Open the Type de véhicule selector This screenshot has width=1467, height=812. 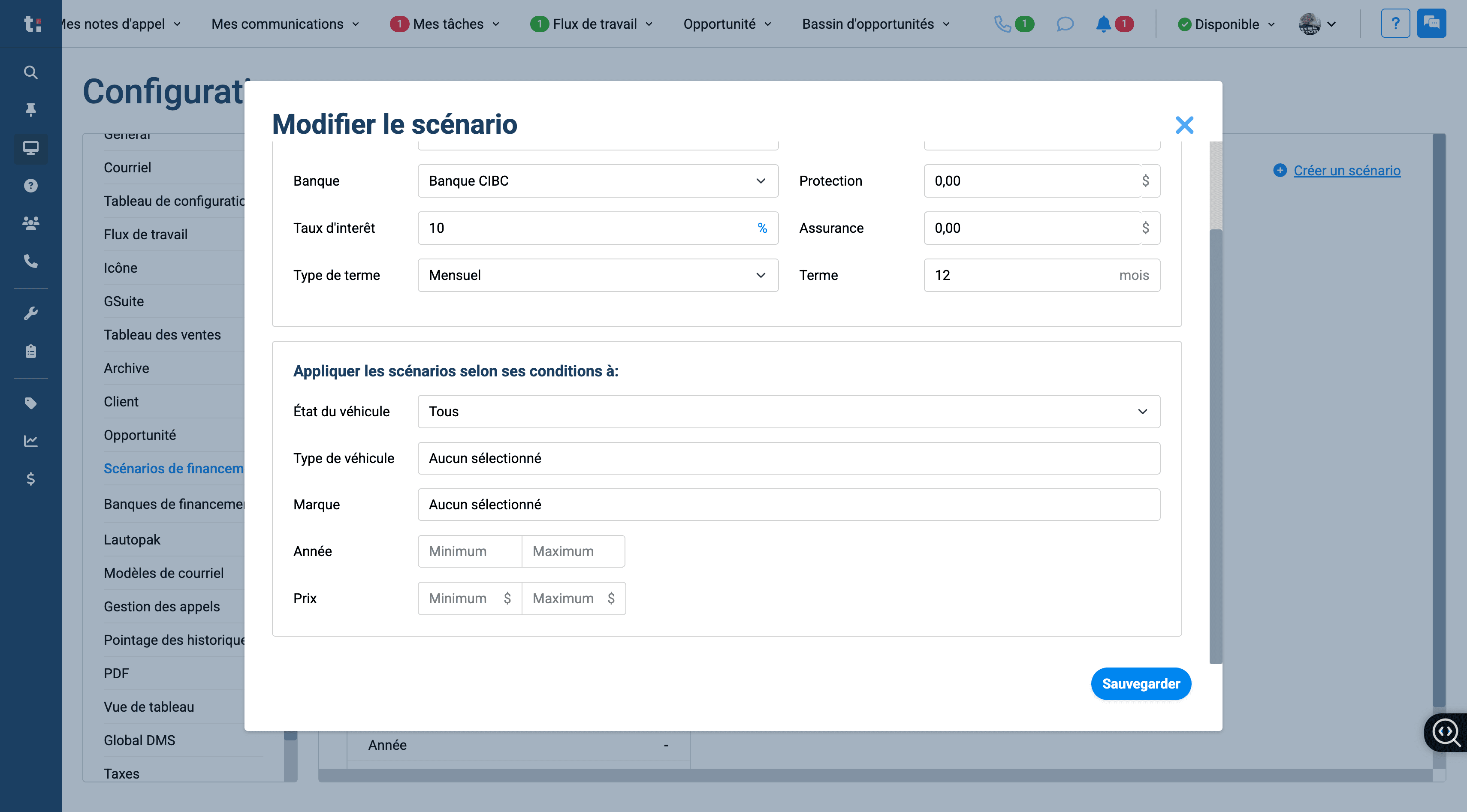789,458
